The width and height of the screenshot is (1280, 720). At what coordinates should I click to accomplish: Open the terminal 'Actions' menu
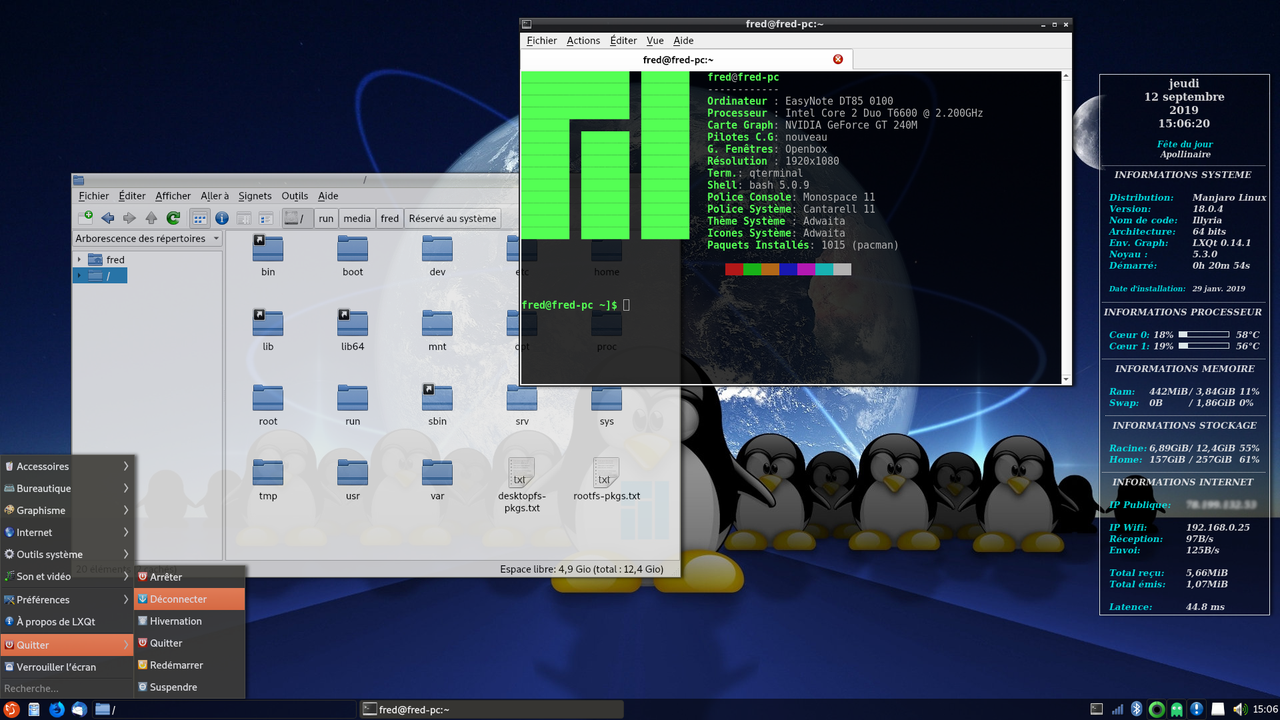point(583,41)
